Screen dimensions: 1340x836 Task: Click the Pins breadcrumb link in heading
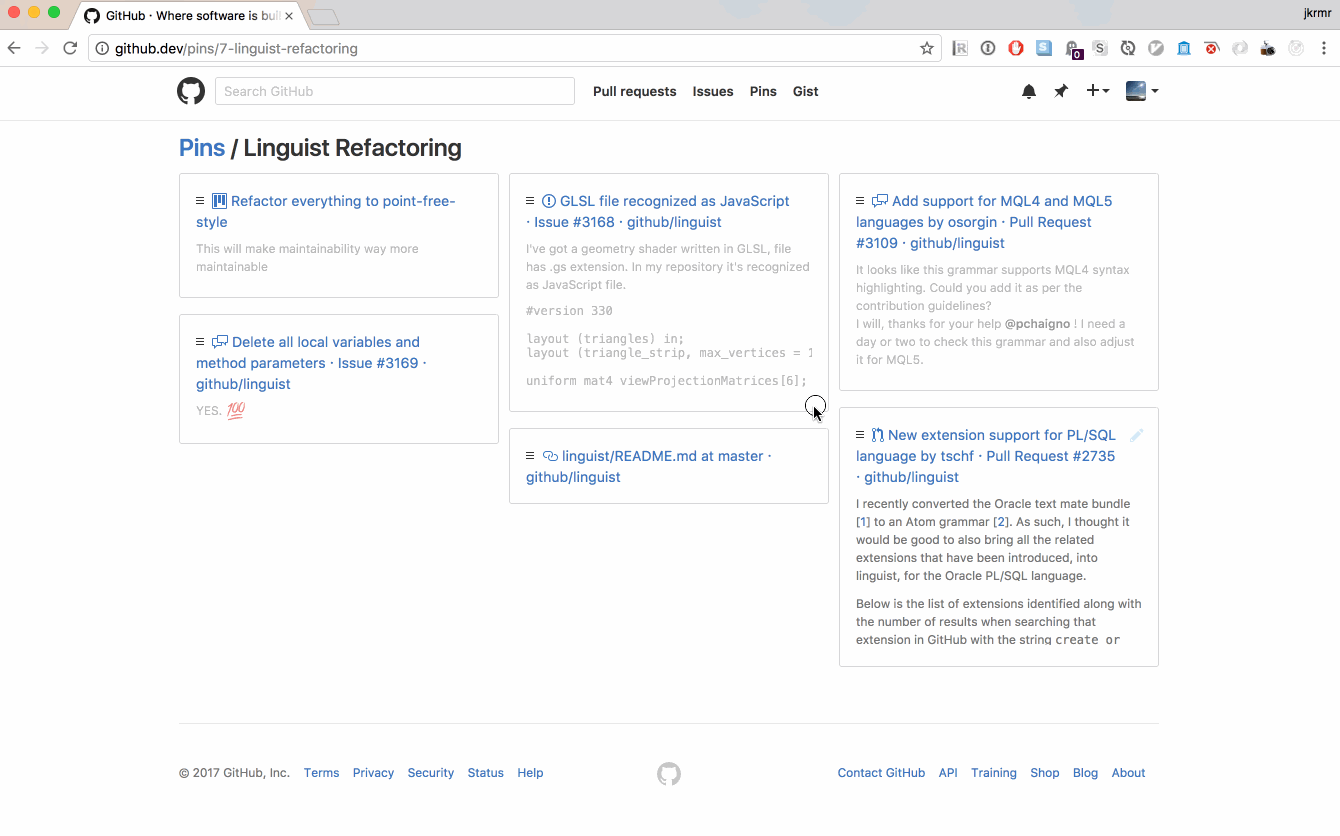click(x=202, y=148)
